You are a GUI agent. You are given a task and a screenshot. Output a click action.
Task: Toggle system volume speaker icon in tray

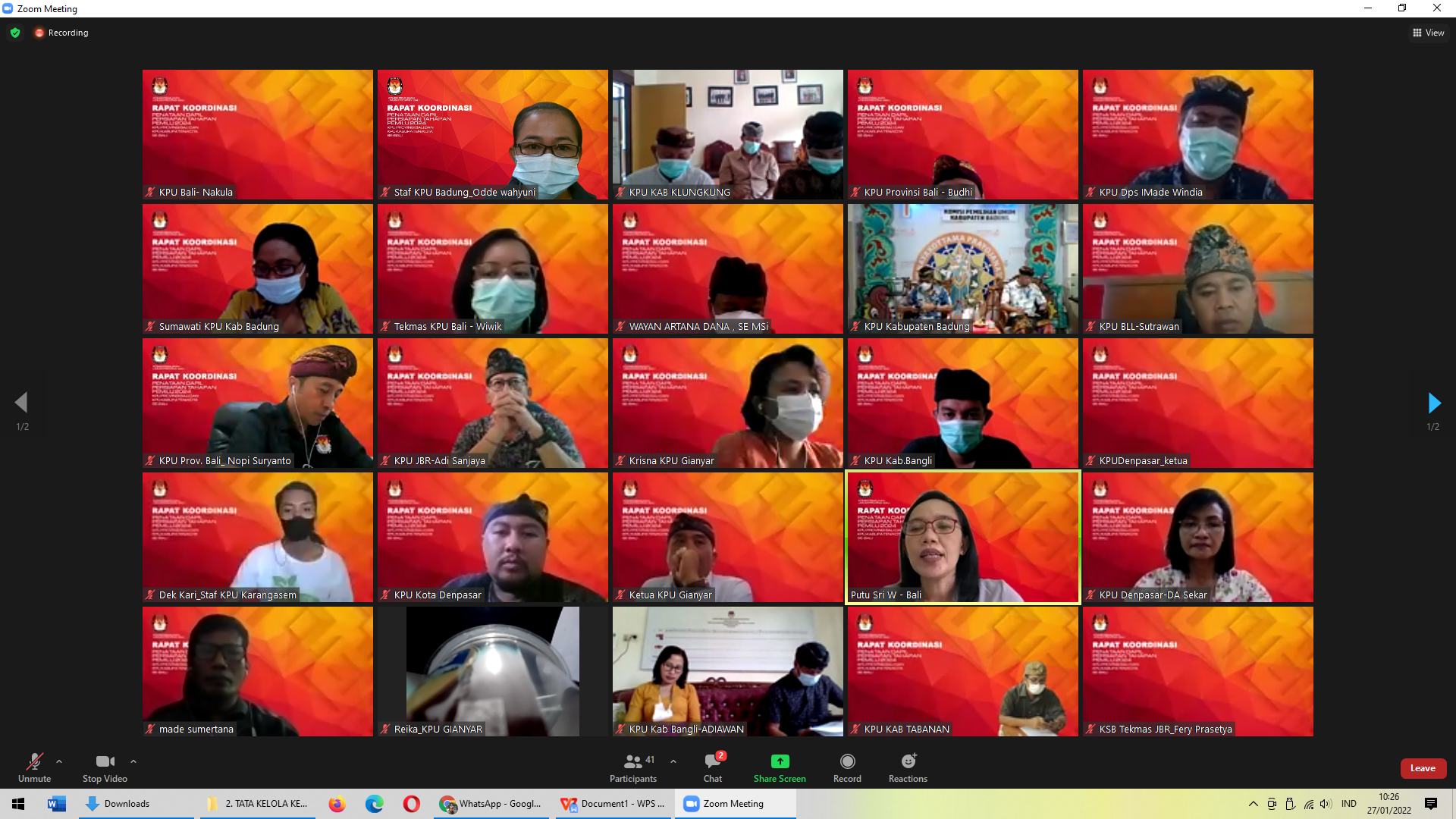coord(1325,804)
